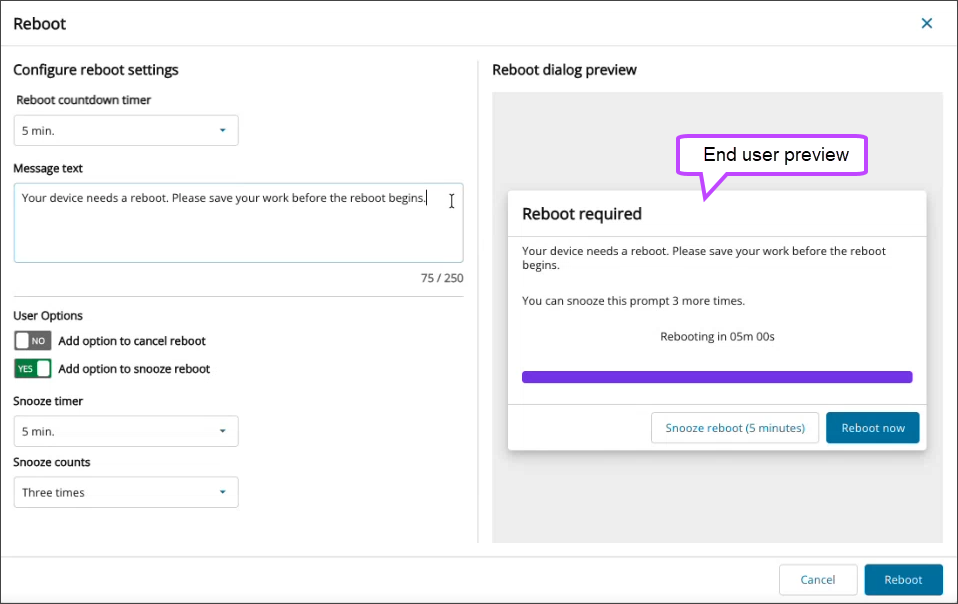
Task: Close the Reboot dialog with the X icon
Action: tap(926, 23)
